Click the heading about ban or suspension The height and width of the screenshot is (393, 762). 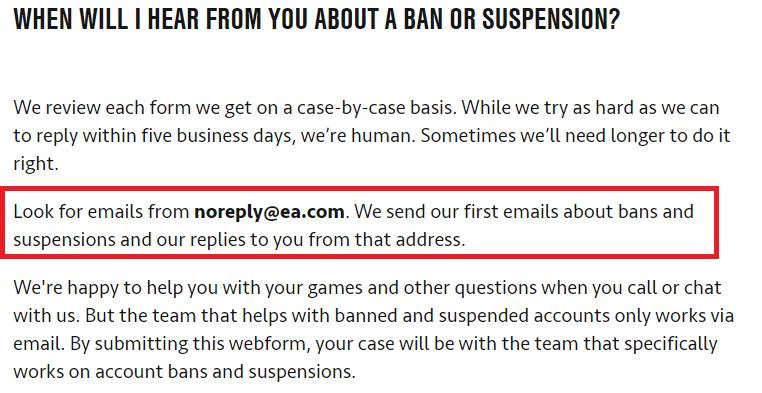(316, 19)
